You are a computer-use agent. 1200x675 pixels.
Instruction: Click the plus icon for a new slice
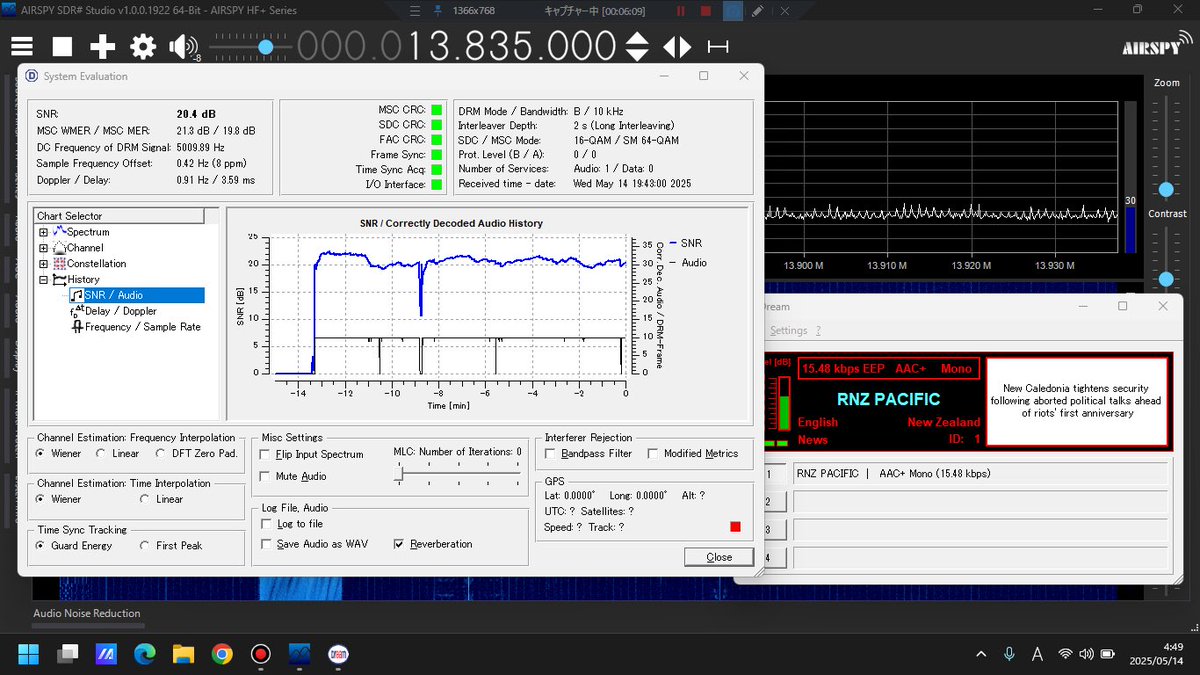(x=102, y=46)
